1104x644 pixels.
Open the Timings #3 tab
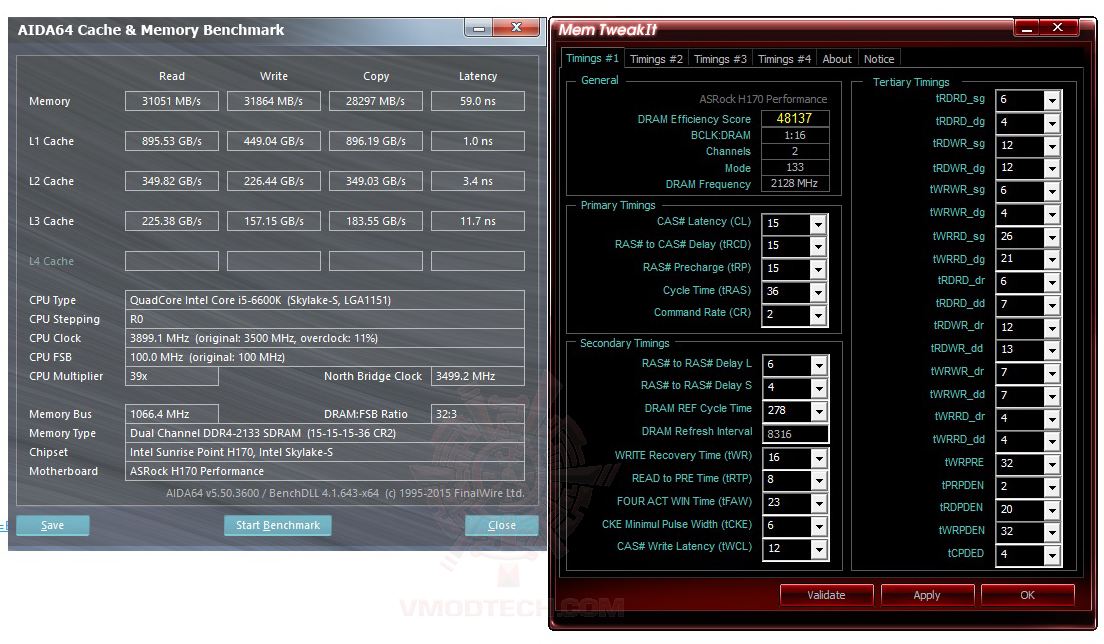[x=720, y=59]
